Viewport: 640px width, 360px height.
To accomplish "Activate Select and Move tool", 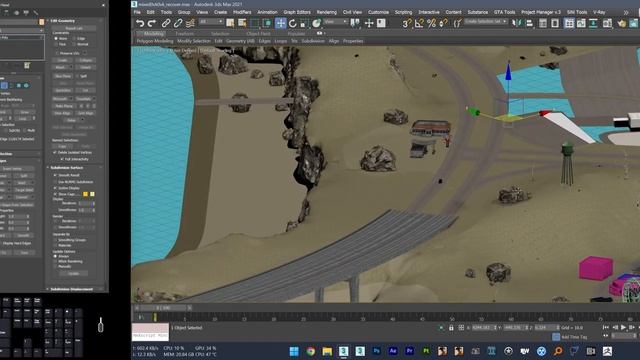I will click(x=280, y=23).
